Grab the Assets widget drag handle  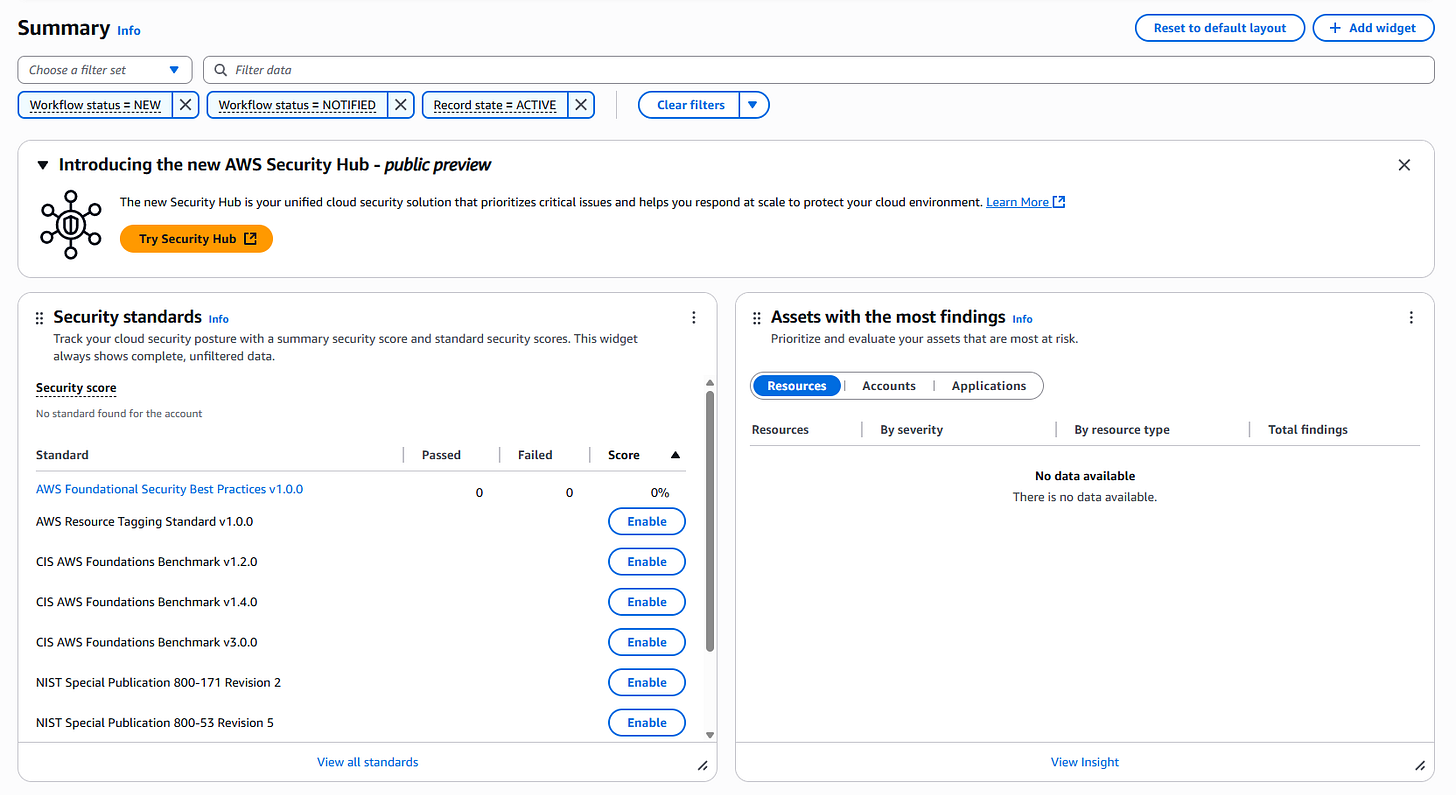(757, 318)
